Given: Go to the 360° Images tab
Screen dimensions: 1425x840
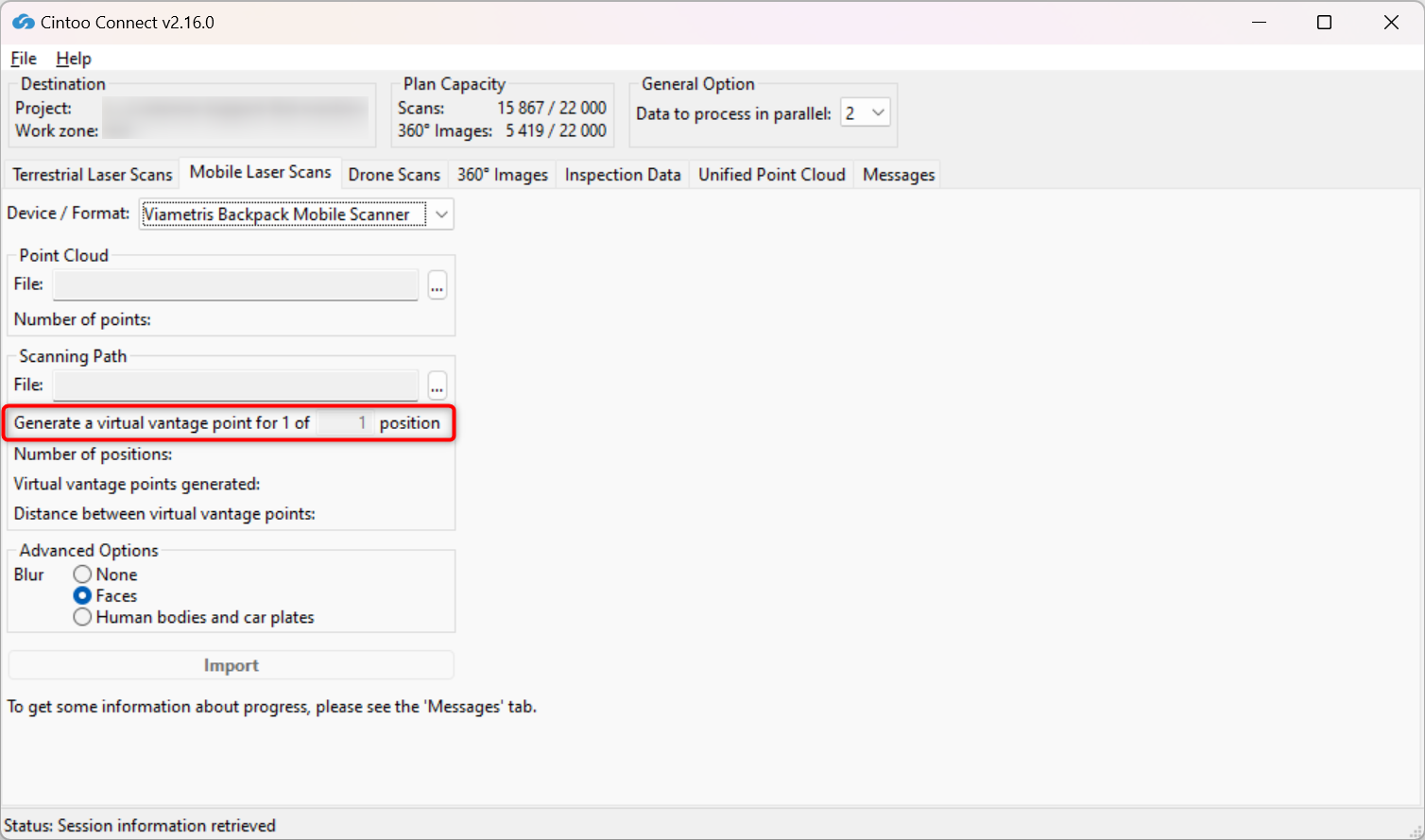Looking at the screenshot, I should pos(503,175).
